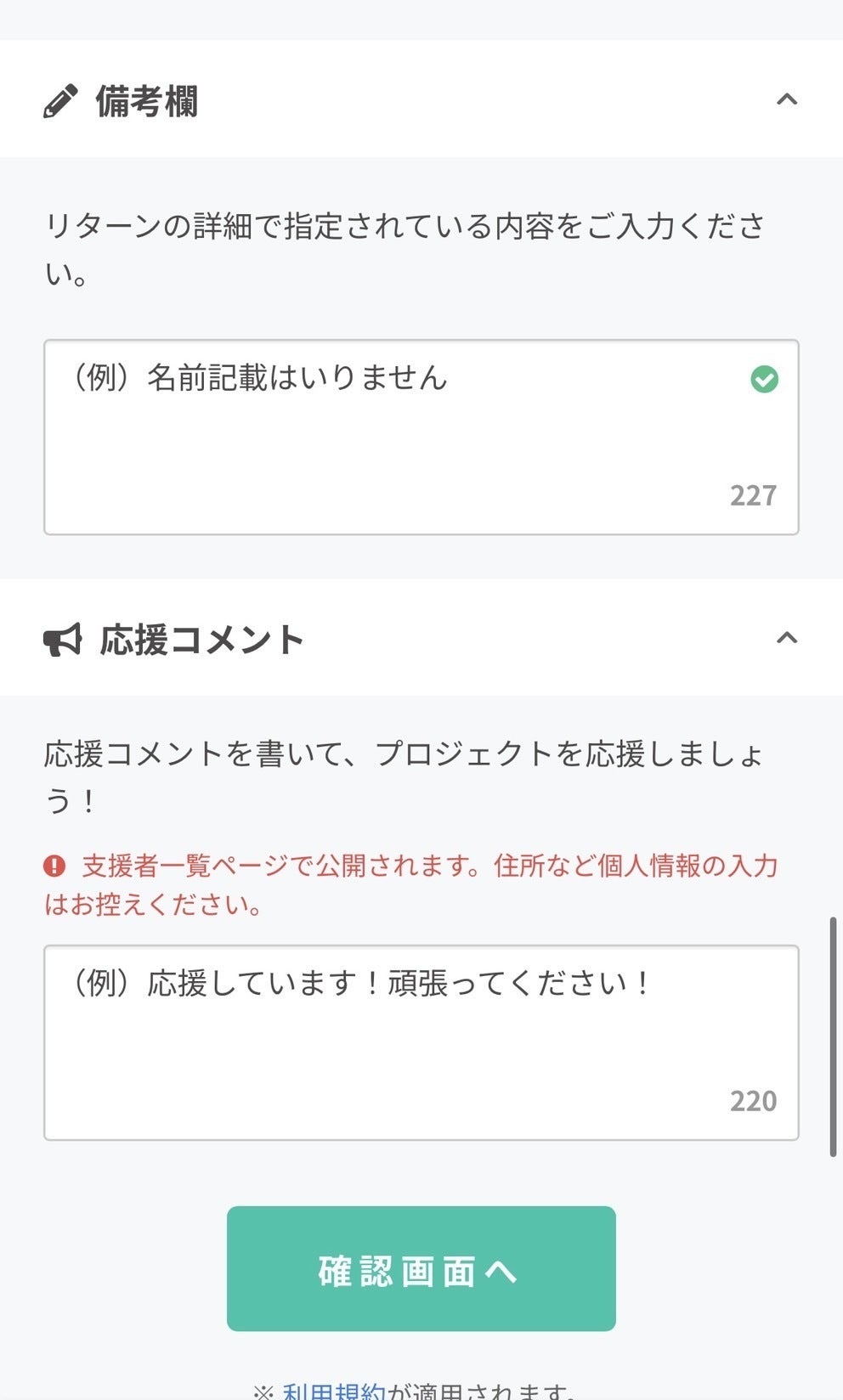Image resolution: width=843 pixels, height=1400 pixels.
Task: Click the red exclamation warning icon
Action: (x=54, y=866)
